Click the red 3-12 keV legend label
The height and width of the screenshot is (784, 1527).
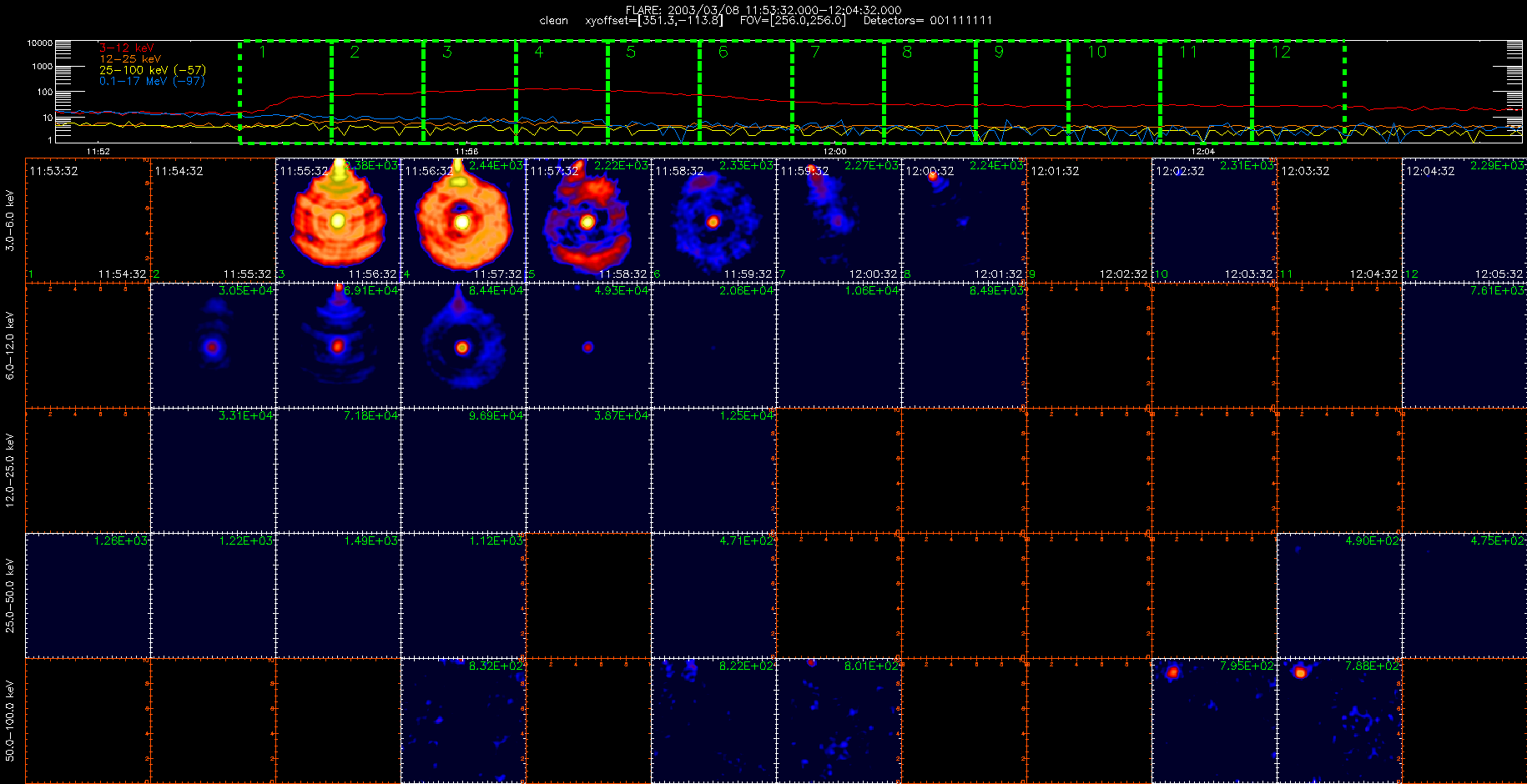click(127, 48)
